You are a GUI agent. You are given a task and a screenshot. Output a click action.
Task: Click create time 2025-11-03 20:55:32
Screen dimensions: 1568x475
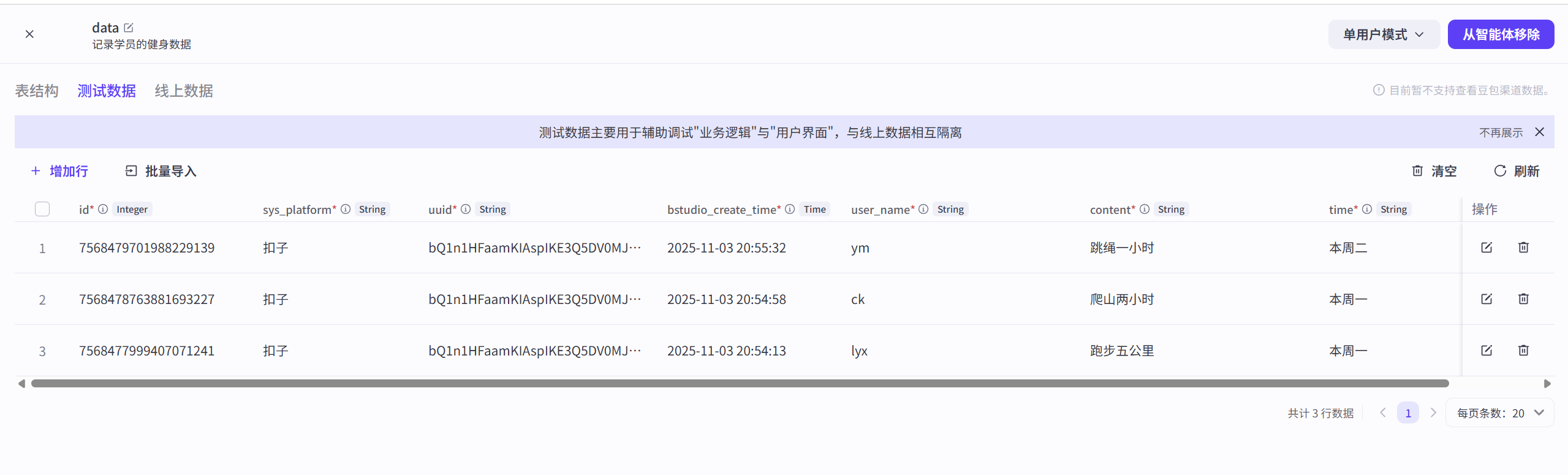(x=727, y=248)
